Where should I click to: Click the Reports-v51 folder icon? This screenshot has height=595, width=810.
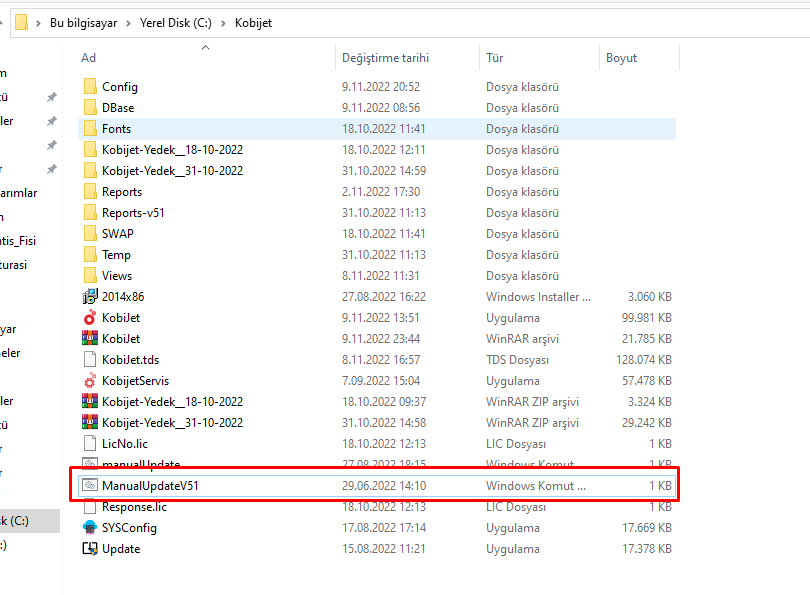90,212
